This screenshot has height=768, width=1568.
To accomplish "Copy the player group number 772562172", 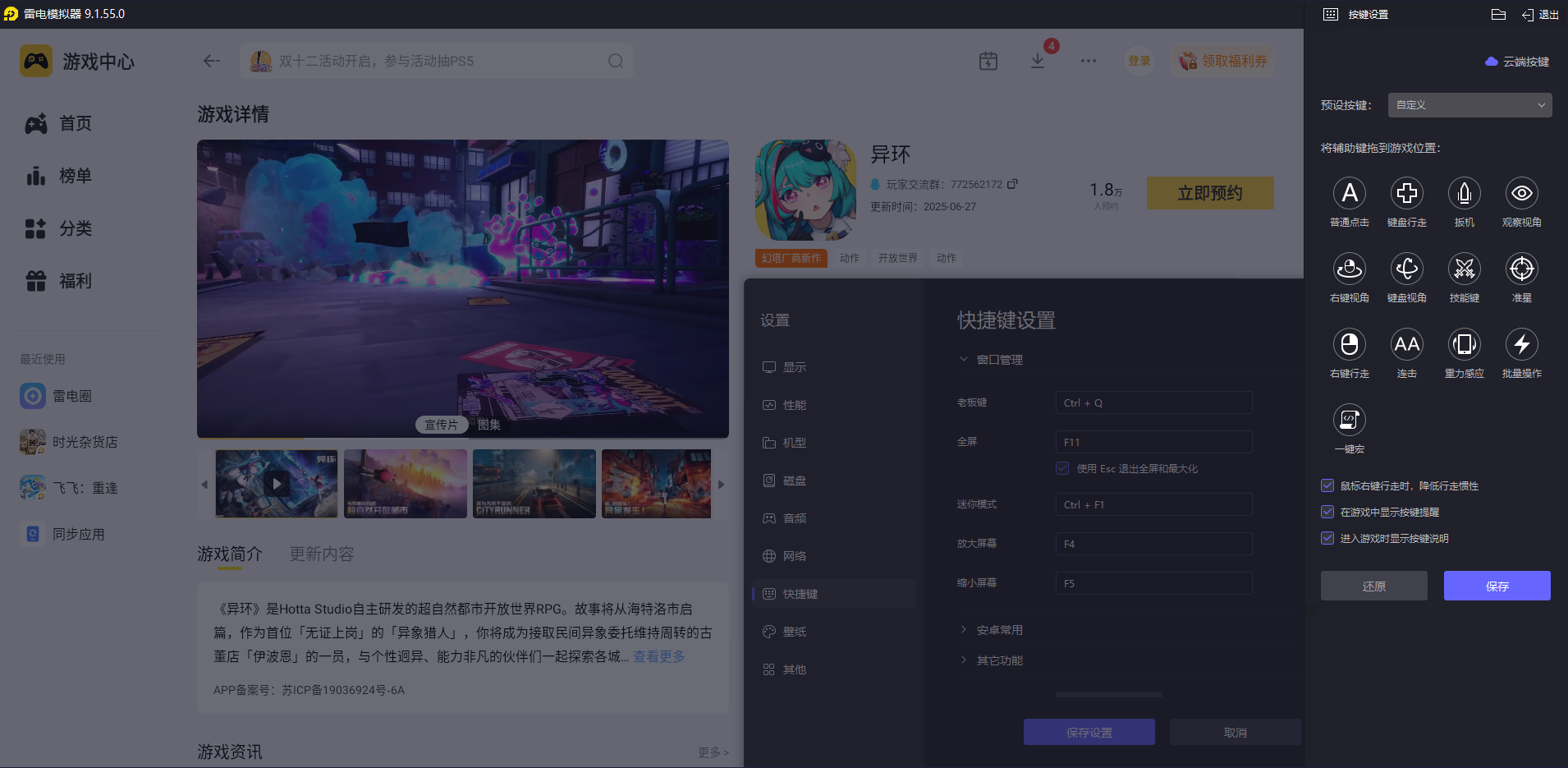I will coord(1012,184).
